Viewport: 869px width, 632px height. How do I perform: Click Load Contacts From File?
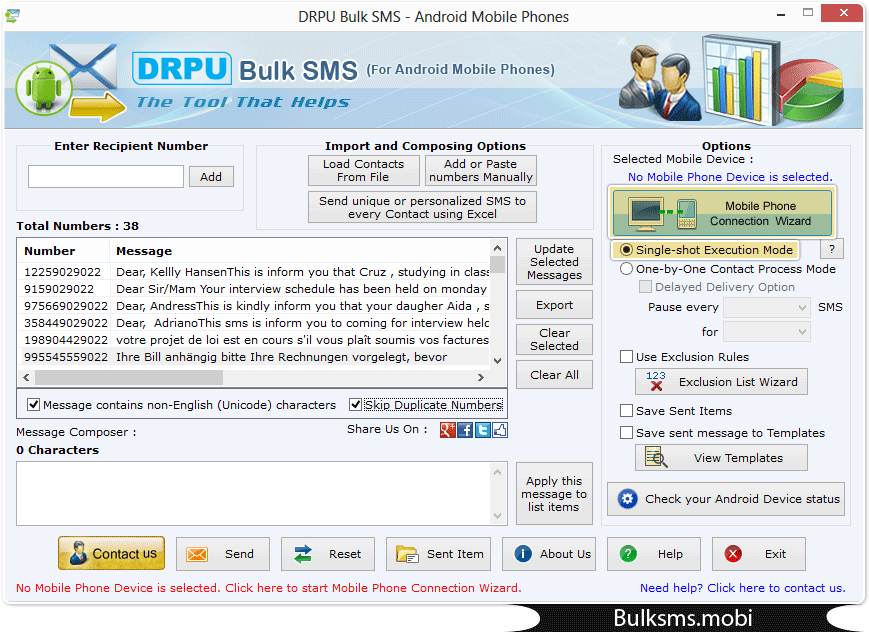364,170
